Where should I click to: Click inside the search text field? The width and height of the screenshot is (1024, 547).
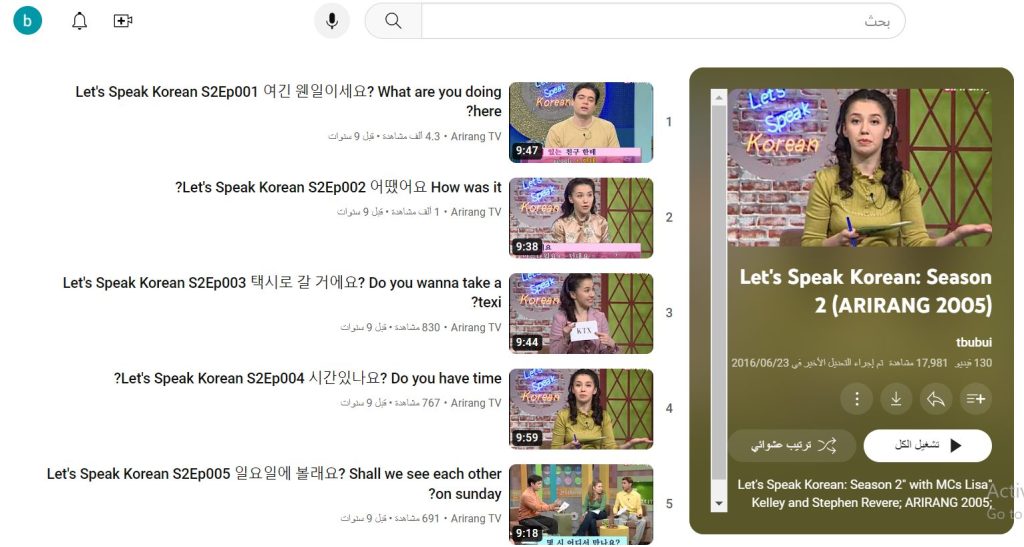tap(660, 21)
